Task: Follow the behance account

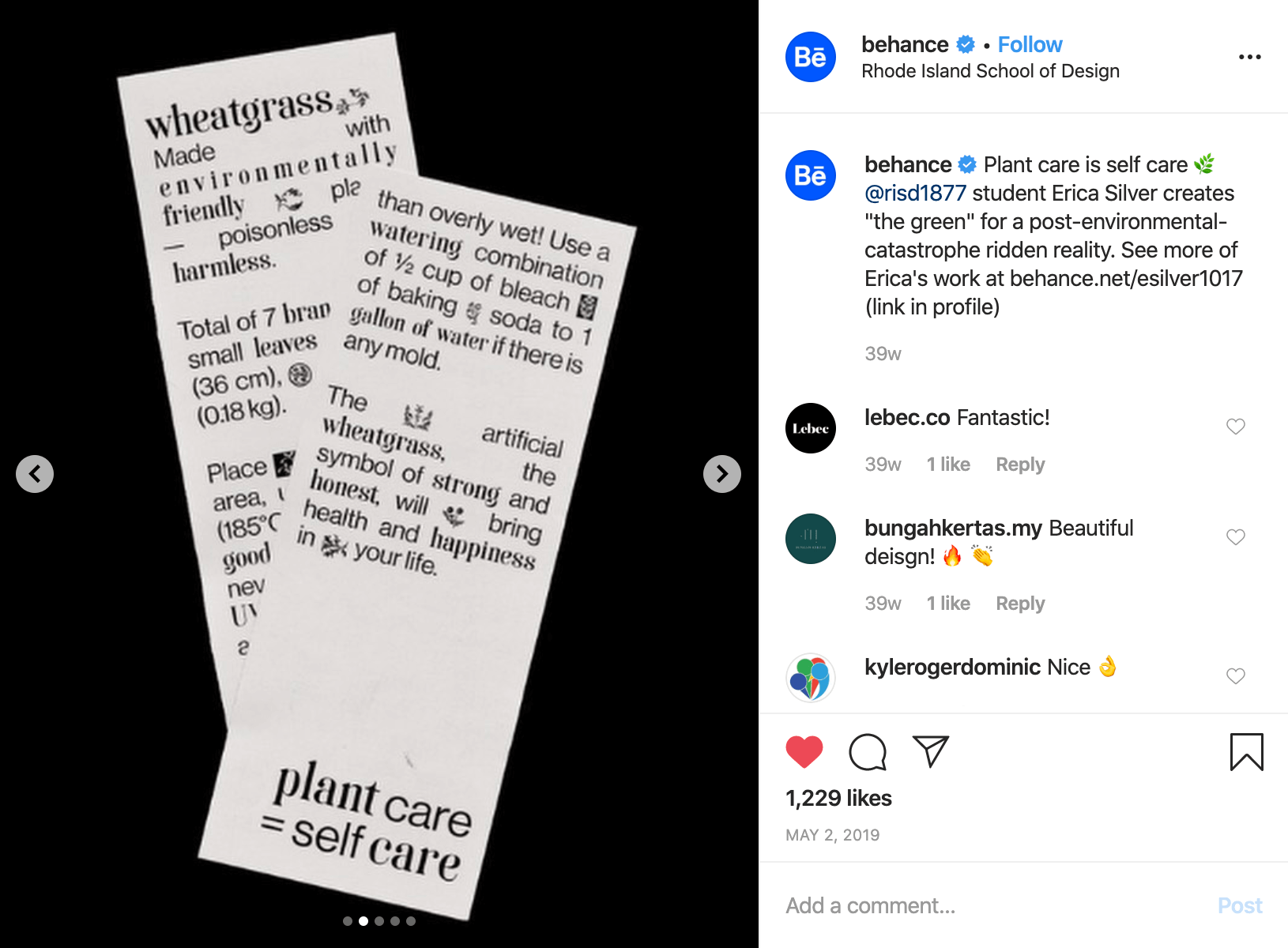Action: [1030, 44]
